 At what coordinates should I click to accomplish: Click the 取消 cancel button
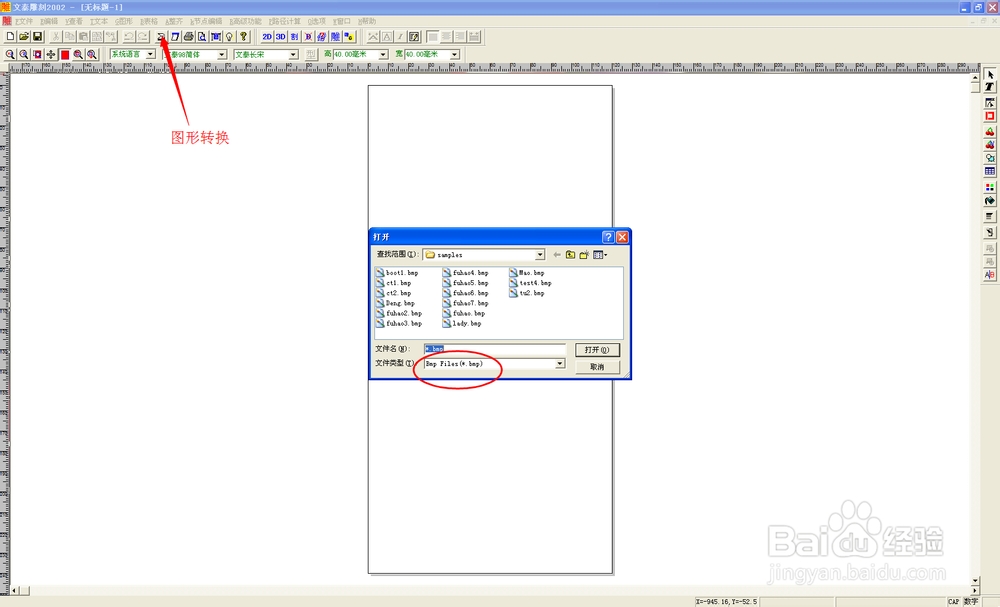click(597, 367)
